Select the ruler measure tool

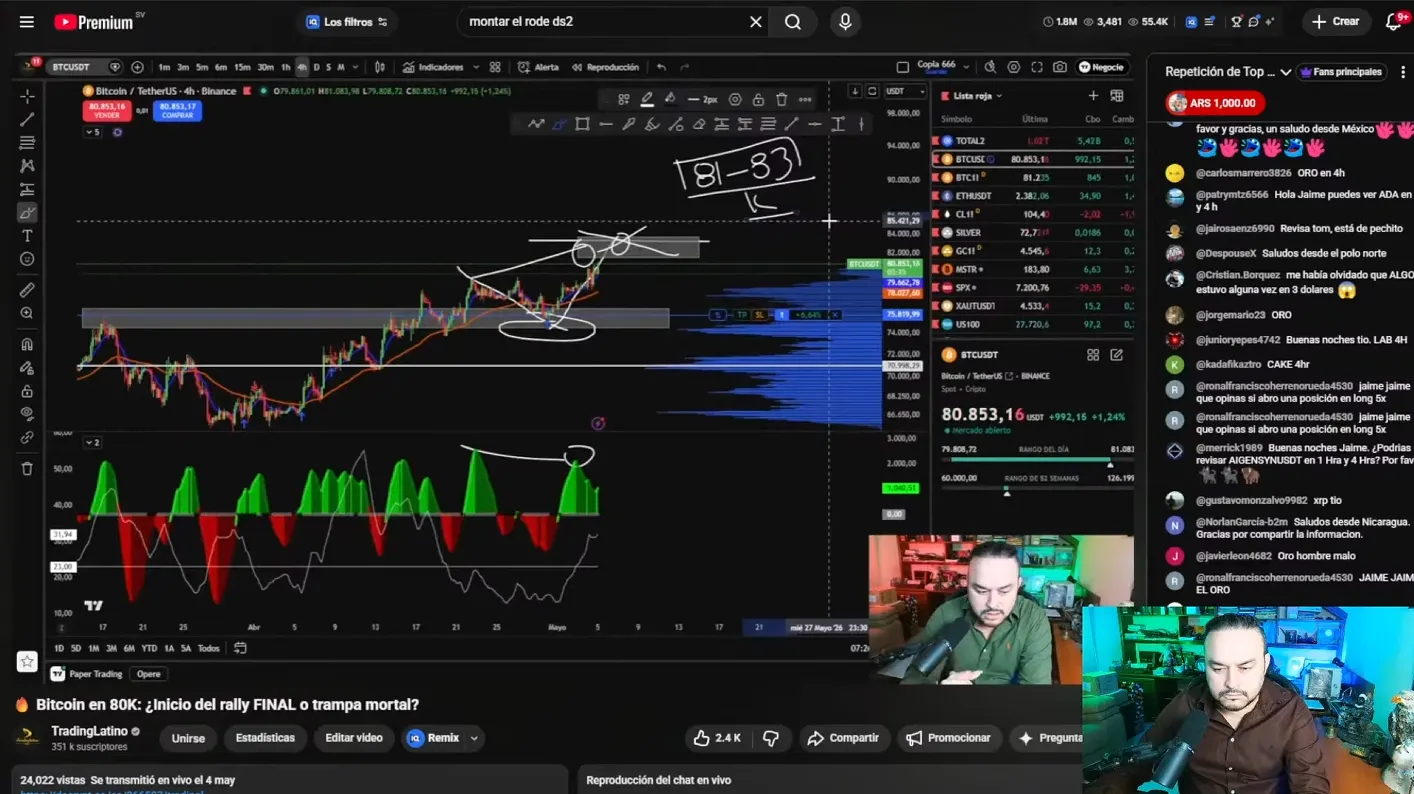coord(27,290)
